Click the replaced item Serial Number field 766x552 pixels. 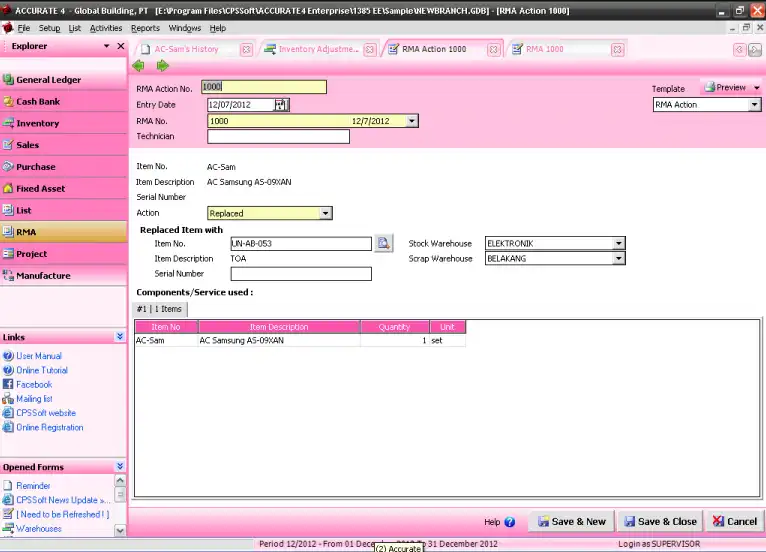tap(301, 274)
